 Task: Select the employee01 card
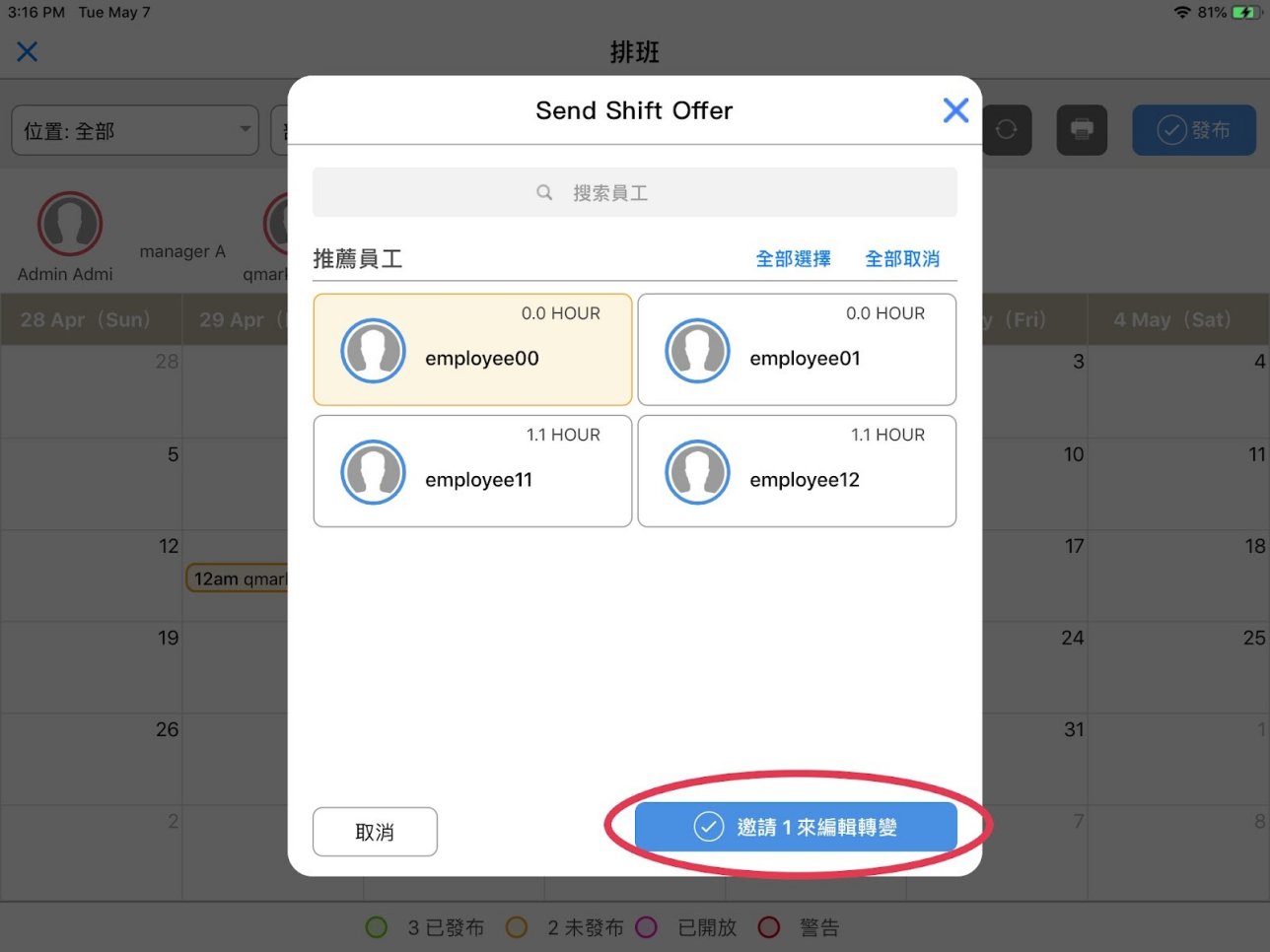pyautogui.click(x=797, y=350)
